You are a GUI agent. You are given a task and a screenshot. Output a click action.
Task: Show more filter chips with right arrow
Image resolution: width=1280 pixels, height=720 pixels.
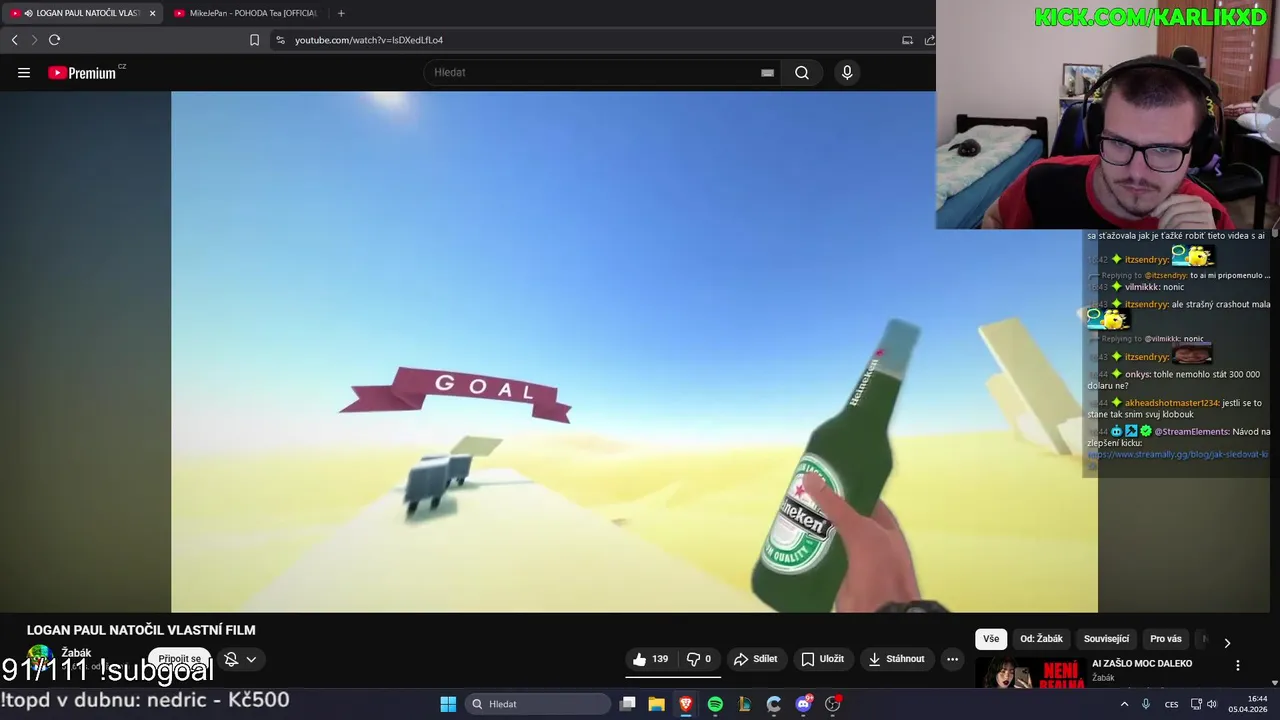[x=1227, y=643]
